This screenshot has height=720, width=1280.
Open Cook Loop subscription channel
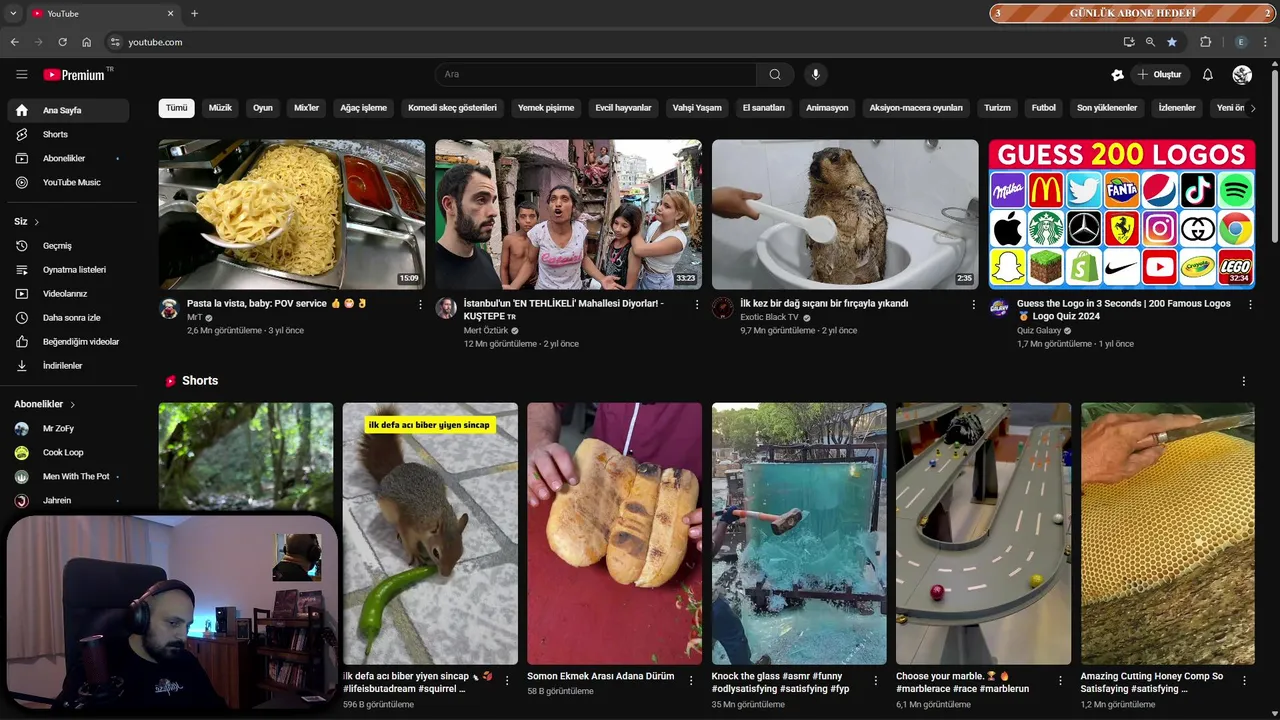click(67, 453)
